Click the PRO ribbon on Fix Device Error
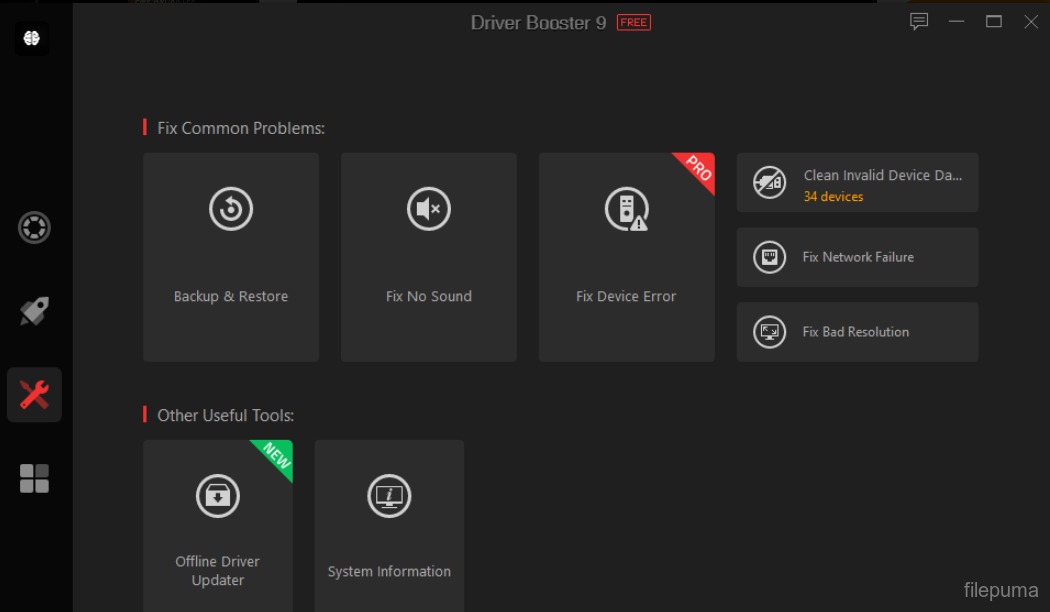The height and width of the screenshot is (612, 1050). [x=698, y=169]
